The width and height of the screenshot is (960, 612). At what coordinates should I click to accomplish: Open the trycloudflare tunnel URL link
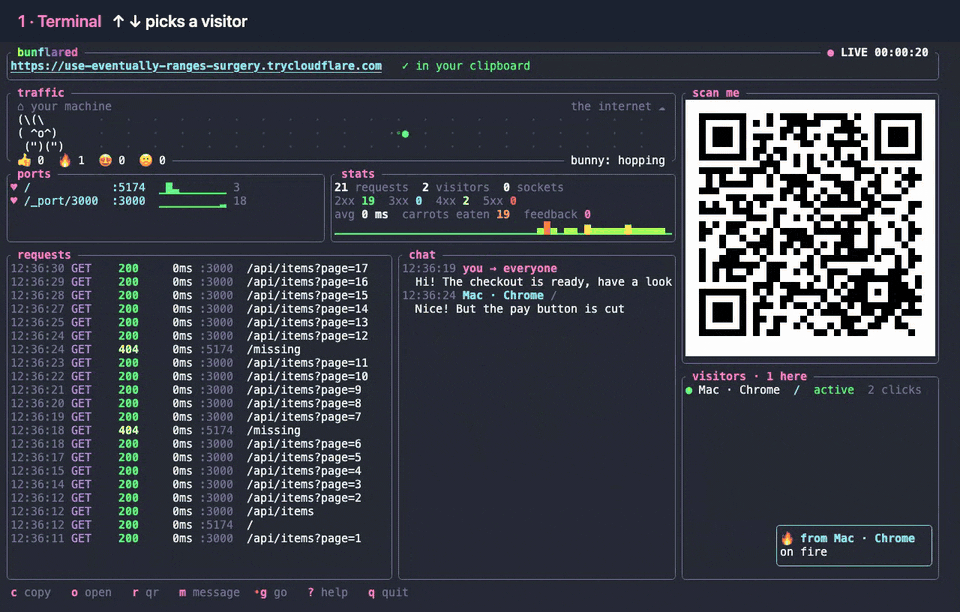tap(196, 66)
